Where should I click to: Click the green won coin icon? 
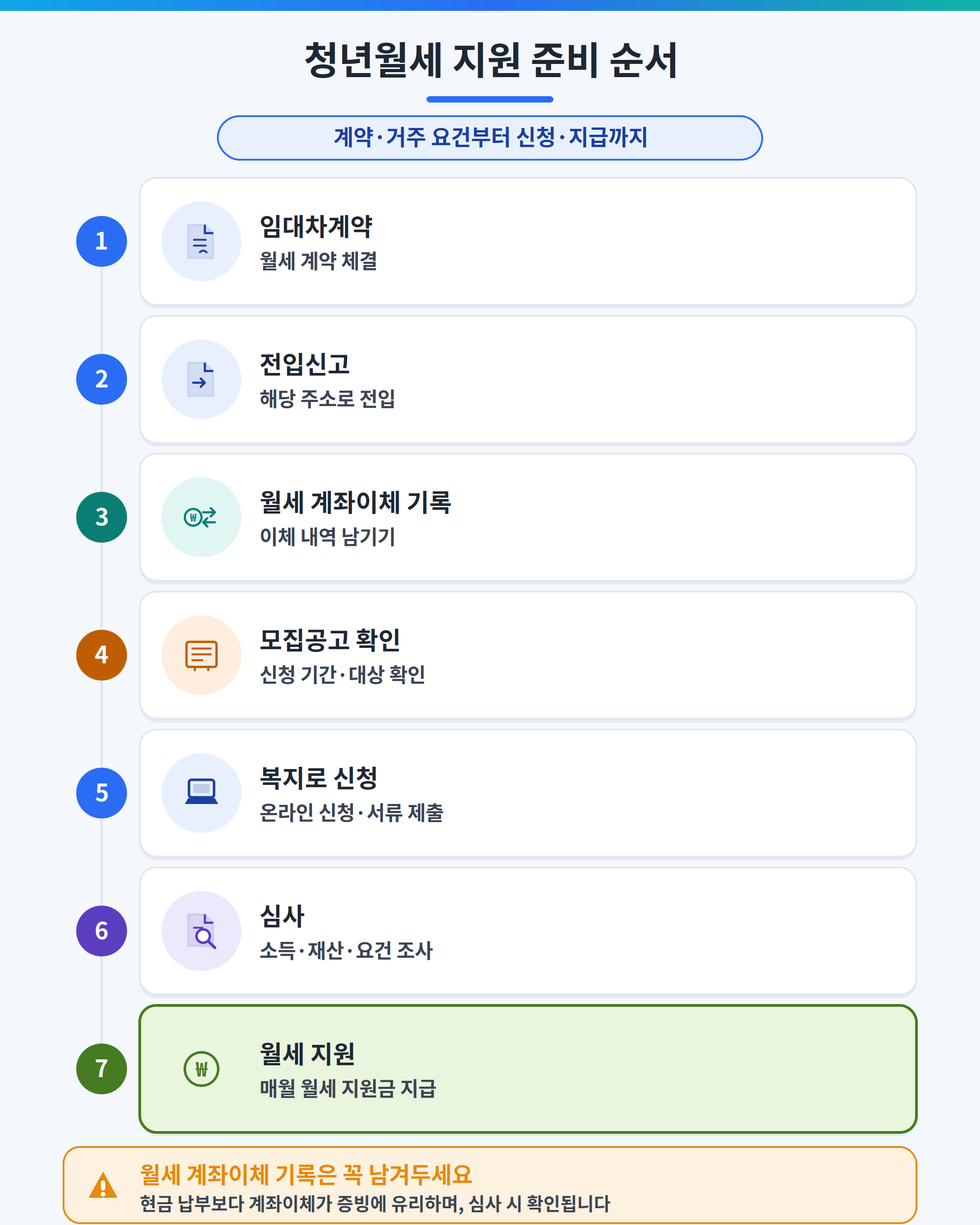[x=201, y=1069]
